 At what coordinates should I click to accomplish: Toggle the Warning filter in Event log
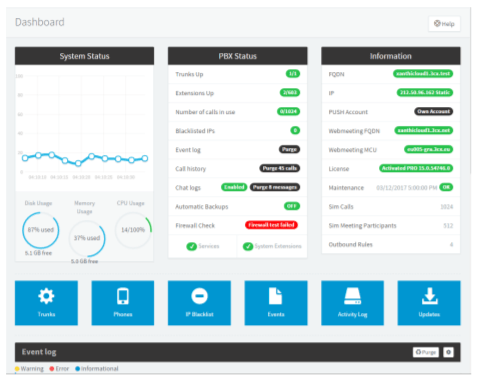coord(29,369)
